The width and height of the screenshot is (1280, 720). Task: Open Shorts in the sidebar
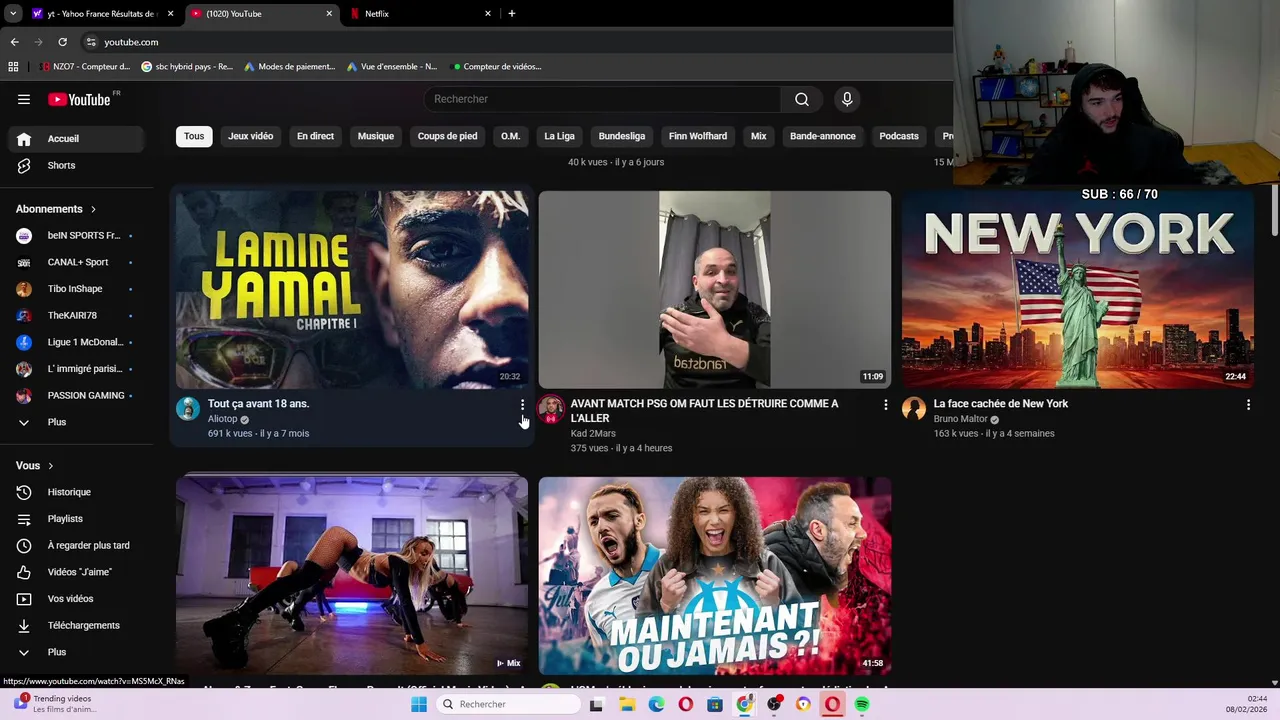point(77,165)
